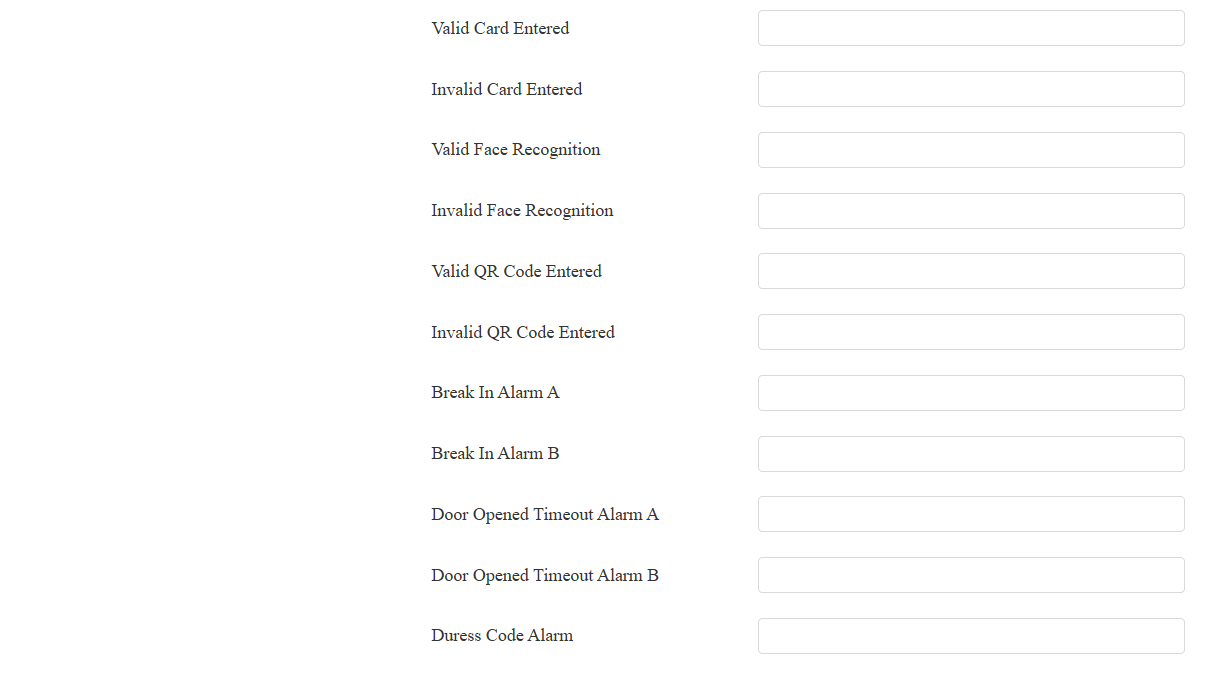Select the Invalid QR Code Entered field

pyautogui.click(x=971, y=332)
